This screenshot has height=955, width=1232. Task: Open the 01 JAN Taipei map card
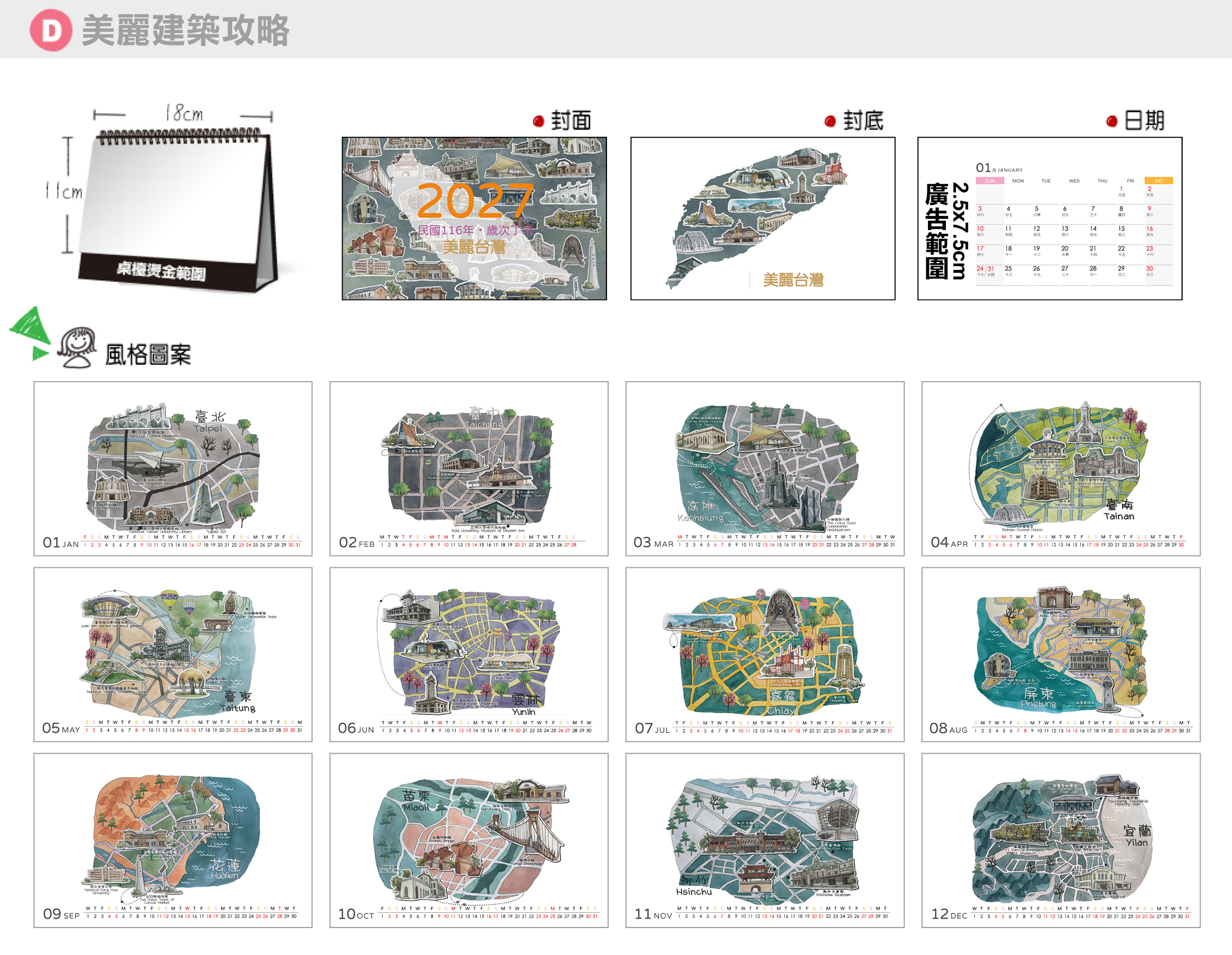173,469
